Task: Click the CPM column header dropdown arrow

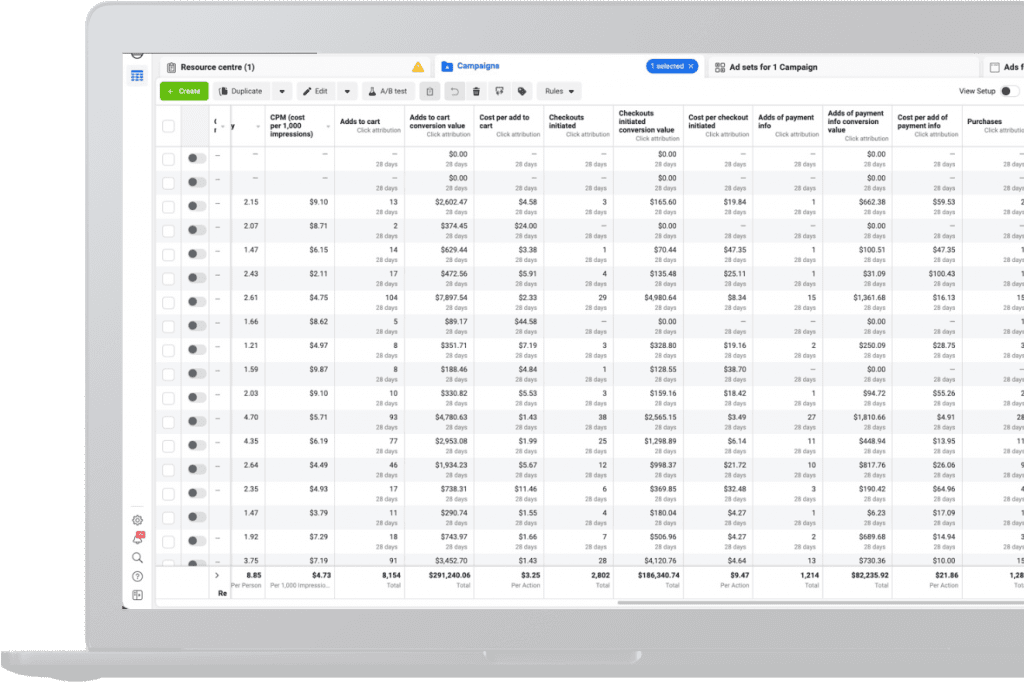Action: (328, 127)
